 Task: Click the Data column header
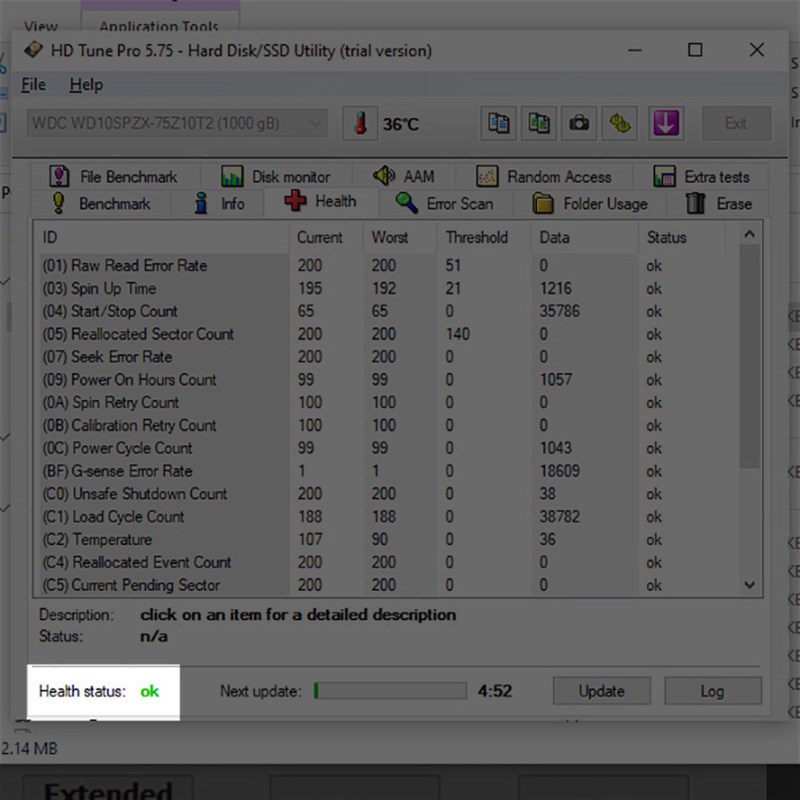(584, 237)
